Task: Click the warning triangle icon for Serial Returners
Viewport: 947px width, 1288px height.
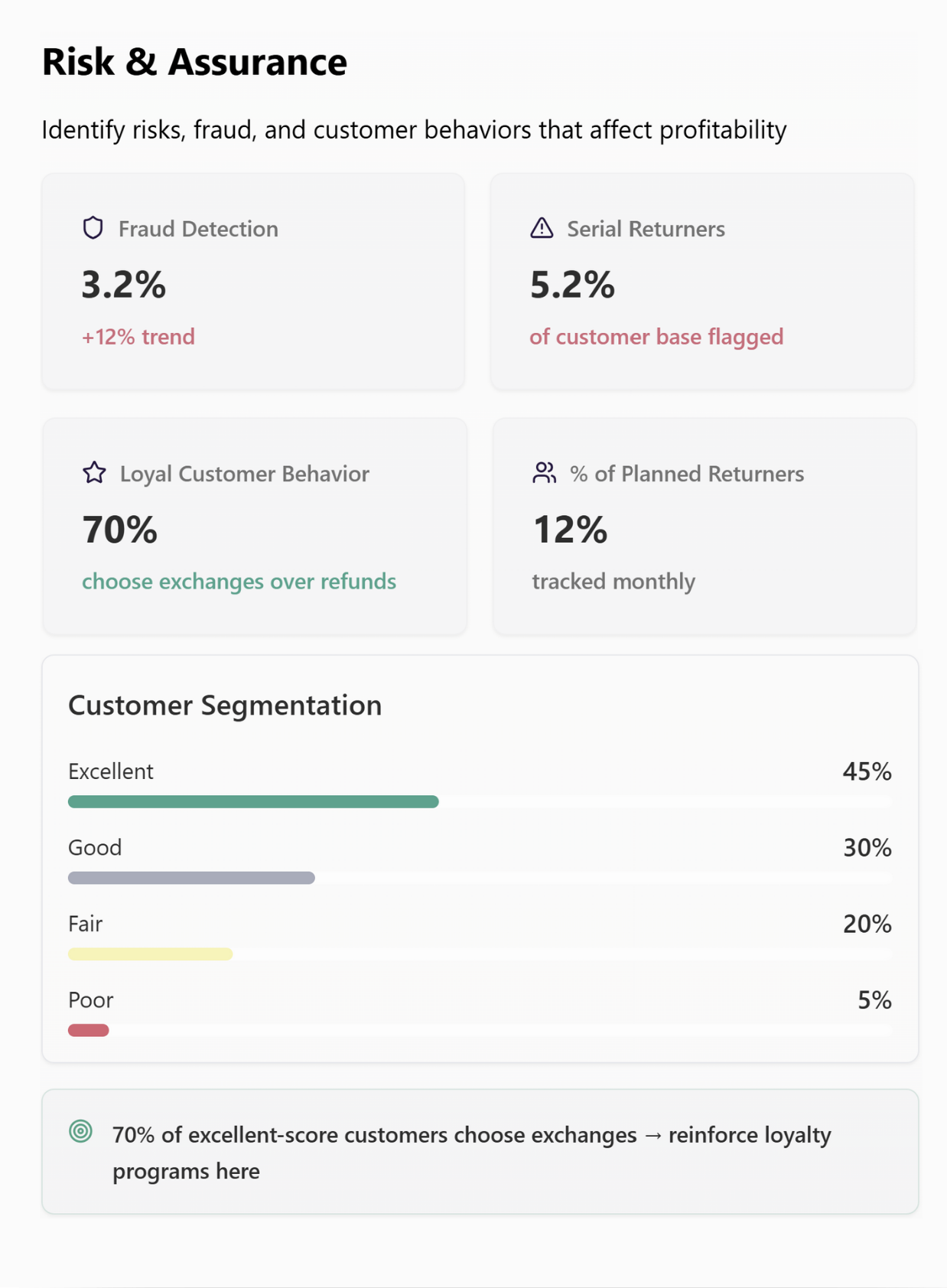Action: (x=542, y=228)
